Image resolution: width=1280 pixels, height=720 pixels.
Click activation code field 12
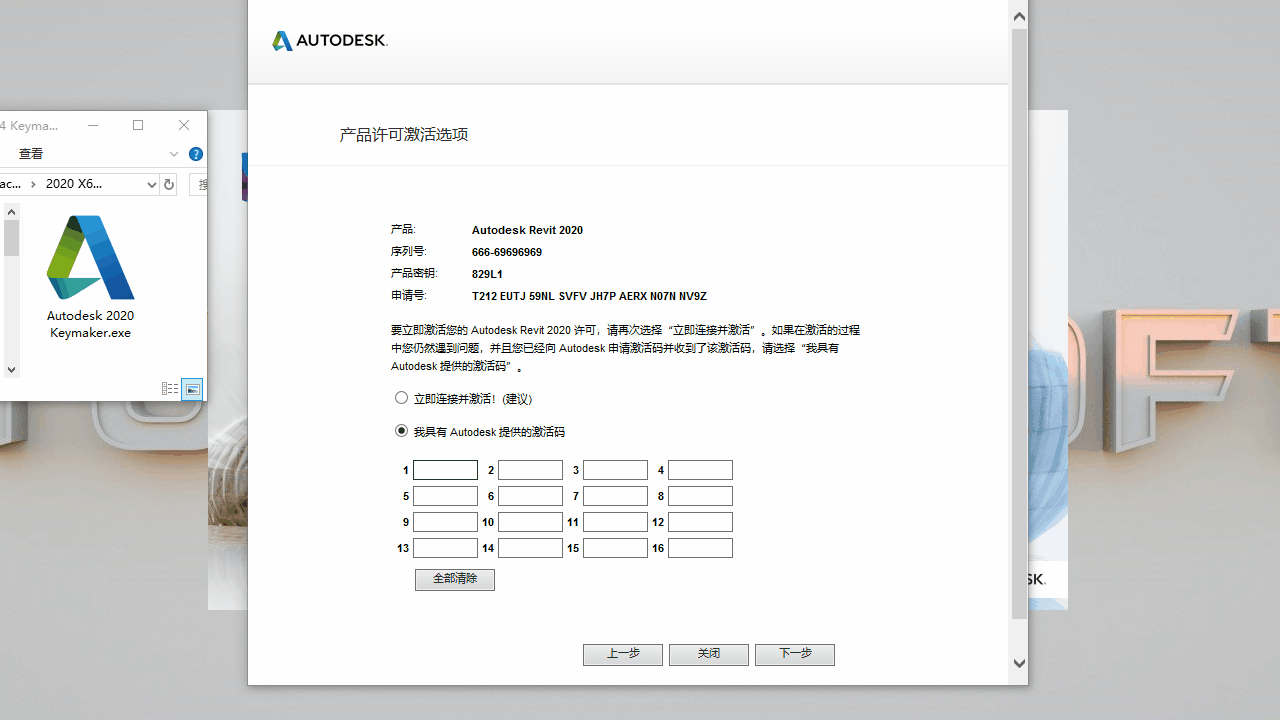701,522
